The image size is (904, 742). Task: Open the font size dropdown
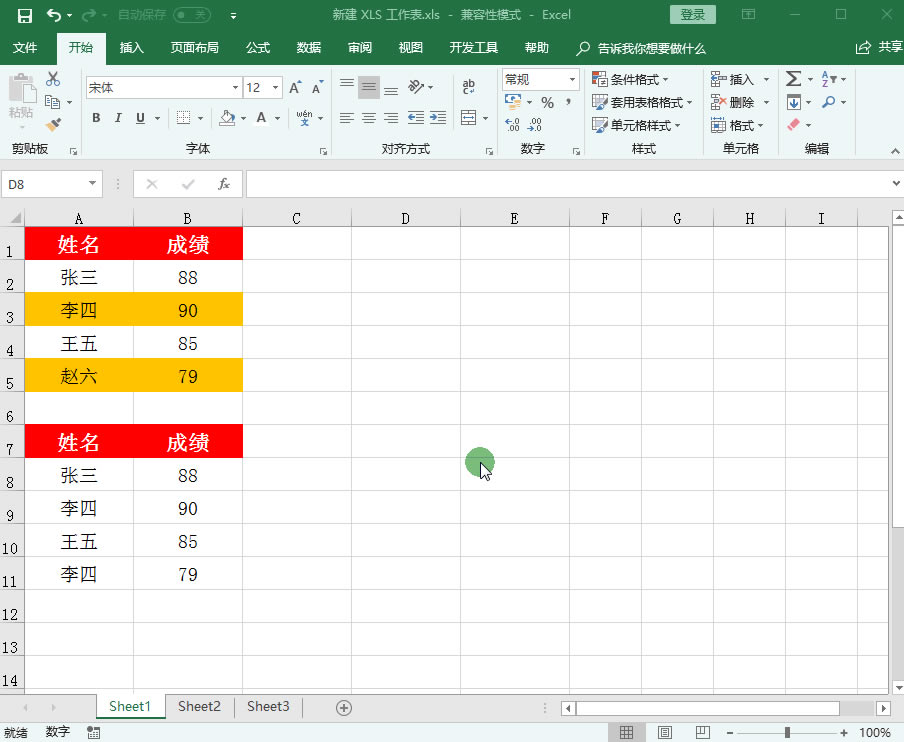[x=273, y=87]
